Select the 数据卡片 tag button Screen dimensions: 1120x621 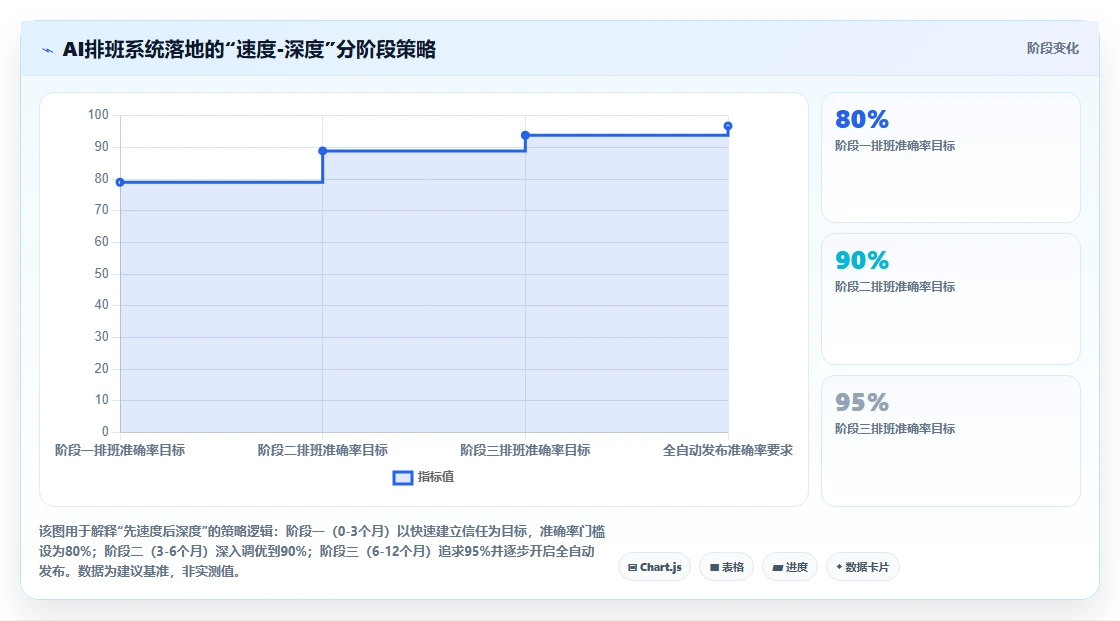pyautogui.click(x=862, y=567)
